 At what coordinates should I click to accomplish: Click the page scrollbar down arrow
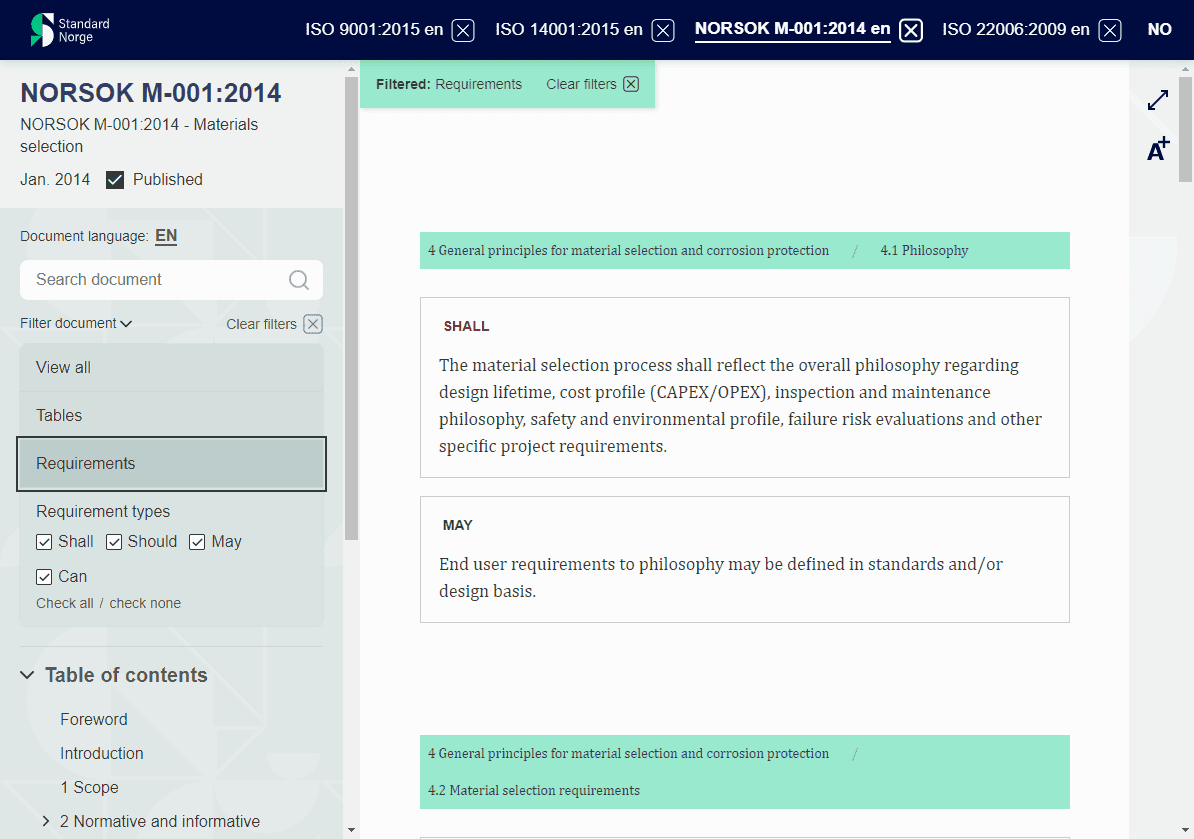point(1186,830)
